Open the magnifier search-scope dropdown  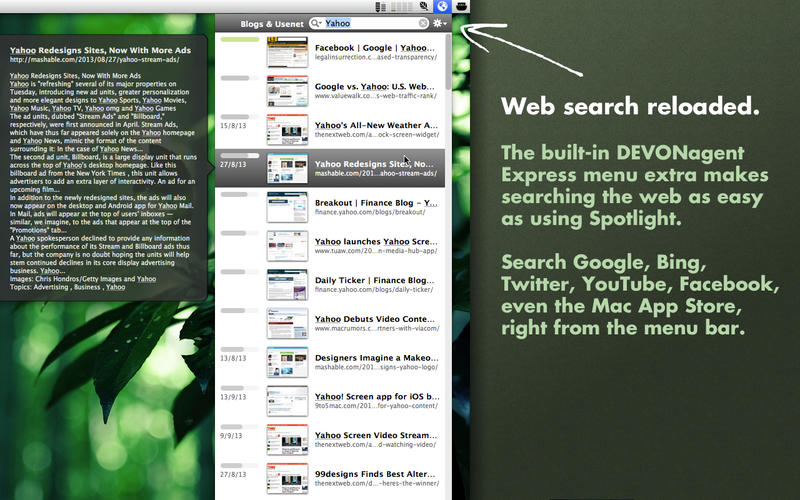(x=316, y=23)
